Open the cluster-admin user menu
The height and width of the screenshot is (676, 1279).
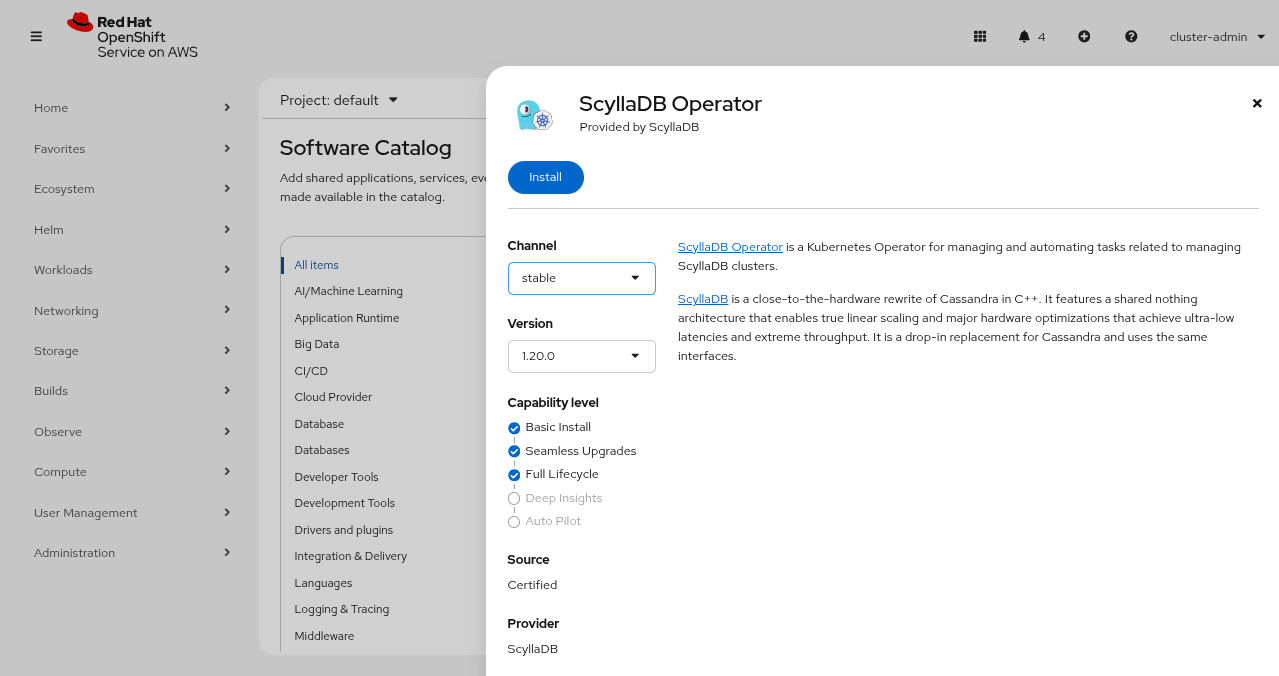(x=1217, y=37)
